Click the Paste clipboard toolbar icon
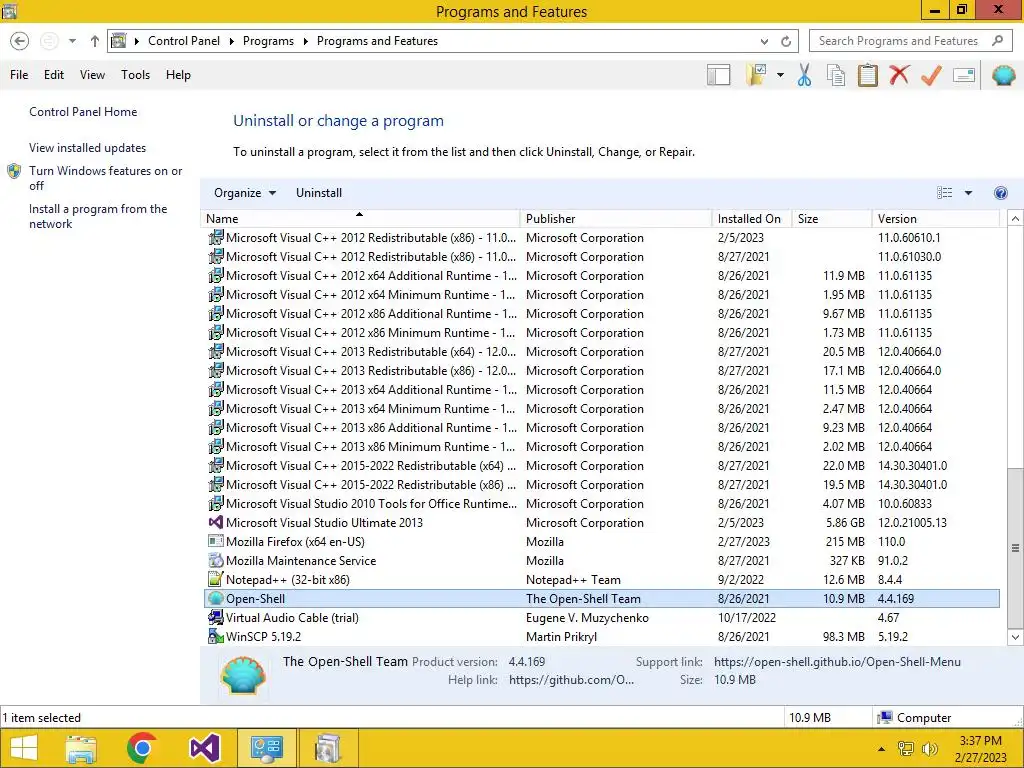The image size is (1024, 768). [x=867, y=75]
